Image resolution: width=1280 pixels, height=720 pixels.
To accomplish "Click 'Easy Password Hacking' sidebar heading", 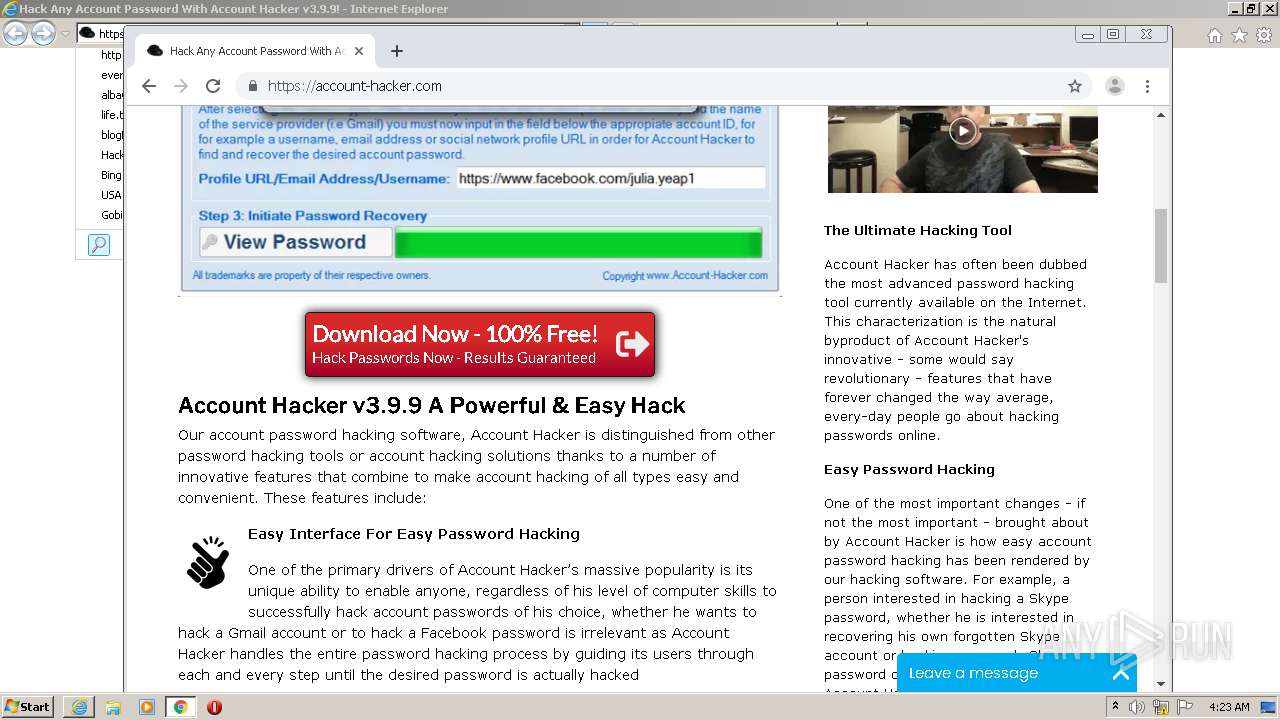I will click(x=909, y=469).
